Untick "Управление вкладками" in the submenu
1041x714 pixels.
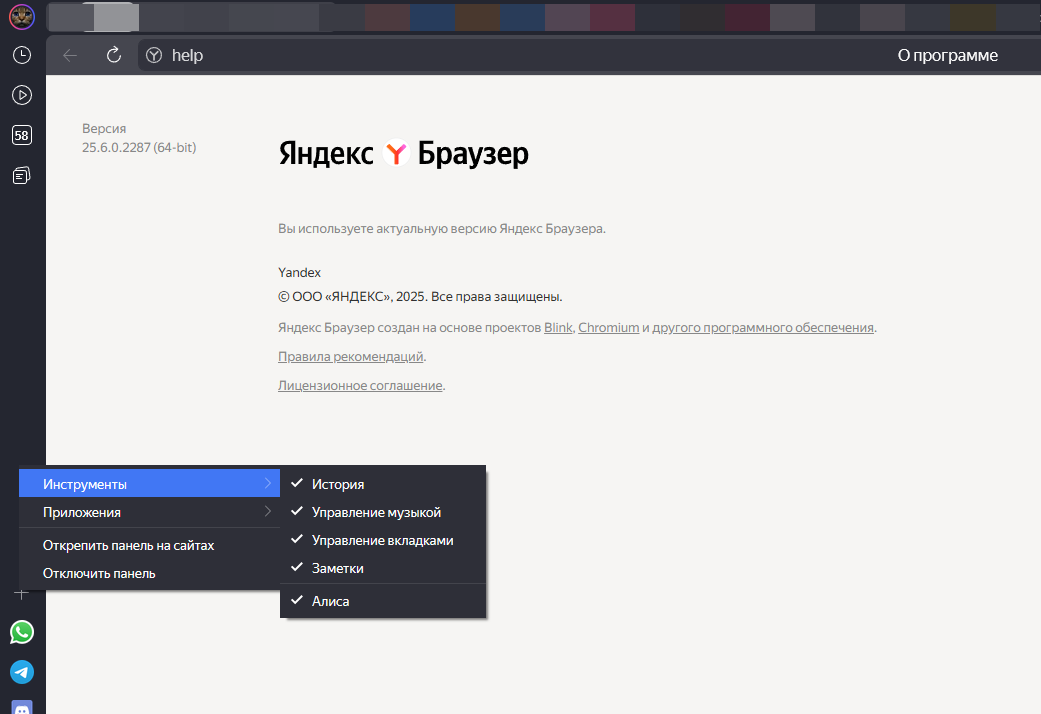click(383, 540)
